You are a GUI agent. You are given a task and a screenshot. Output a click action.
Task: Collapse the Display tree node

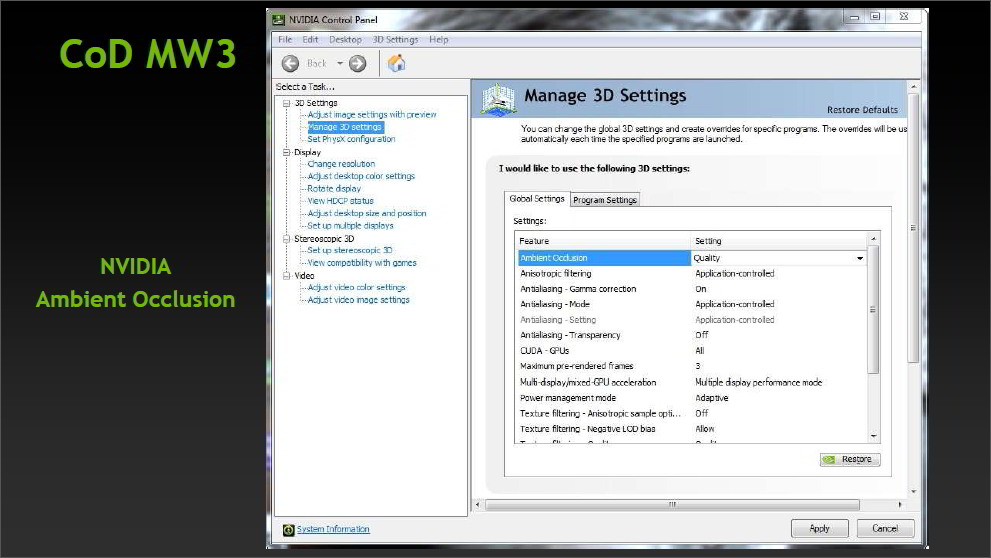[286, 152]
